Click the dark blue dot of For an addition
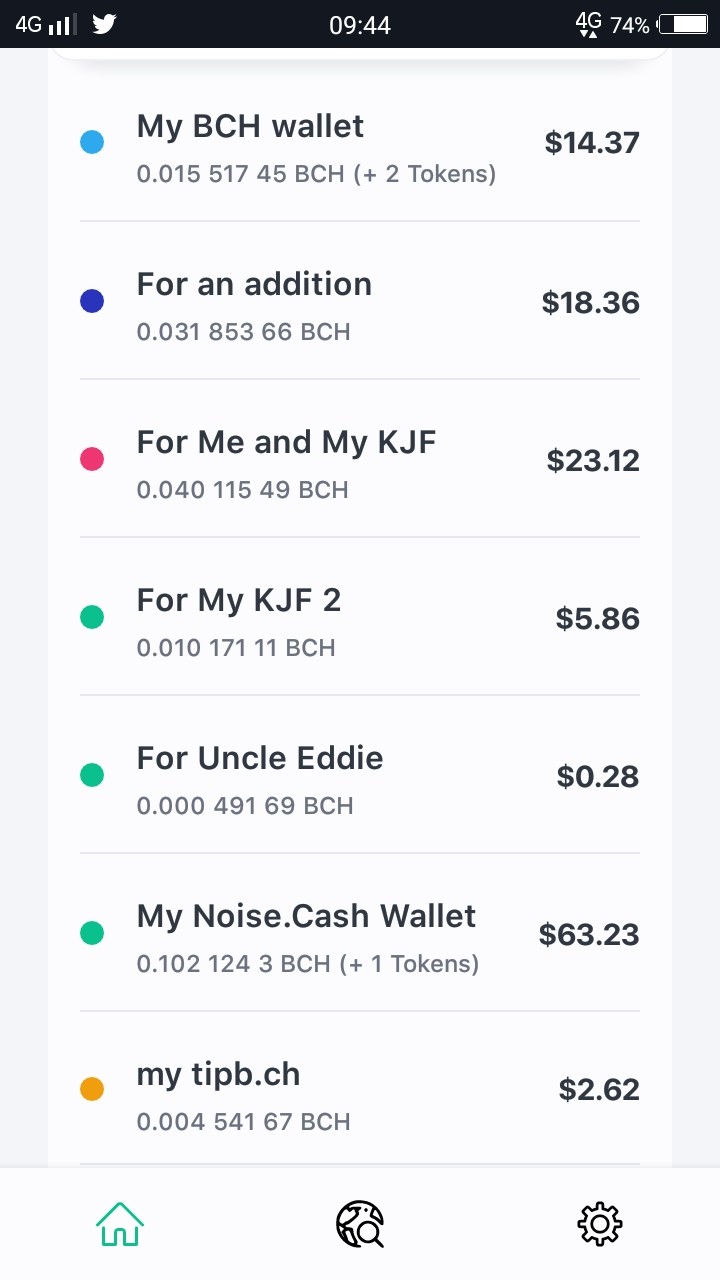This screenshot has height=1280, width=720. click(92, 301)
